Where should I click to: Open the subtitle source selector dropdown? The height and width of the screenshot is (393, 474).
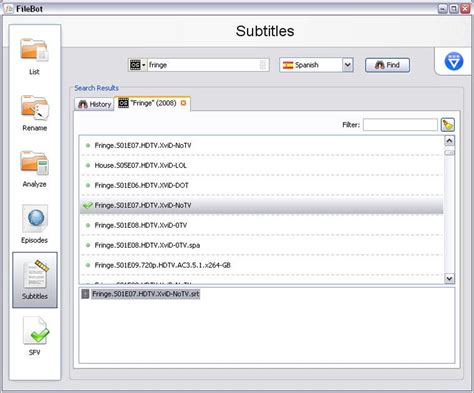(x=137, y=65)
